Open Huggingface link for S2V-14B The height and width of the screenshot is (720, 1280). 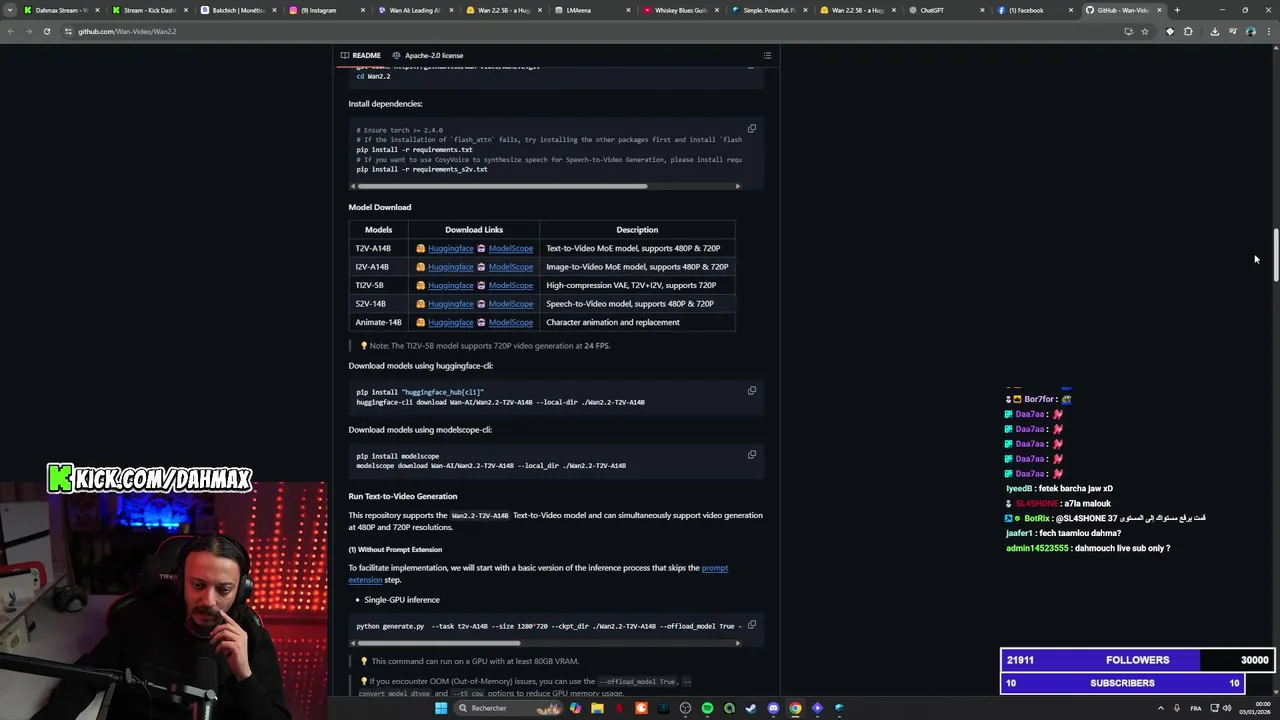tap(450, 304)
